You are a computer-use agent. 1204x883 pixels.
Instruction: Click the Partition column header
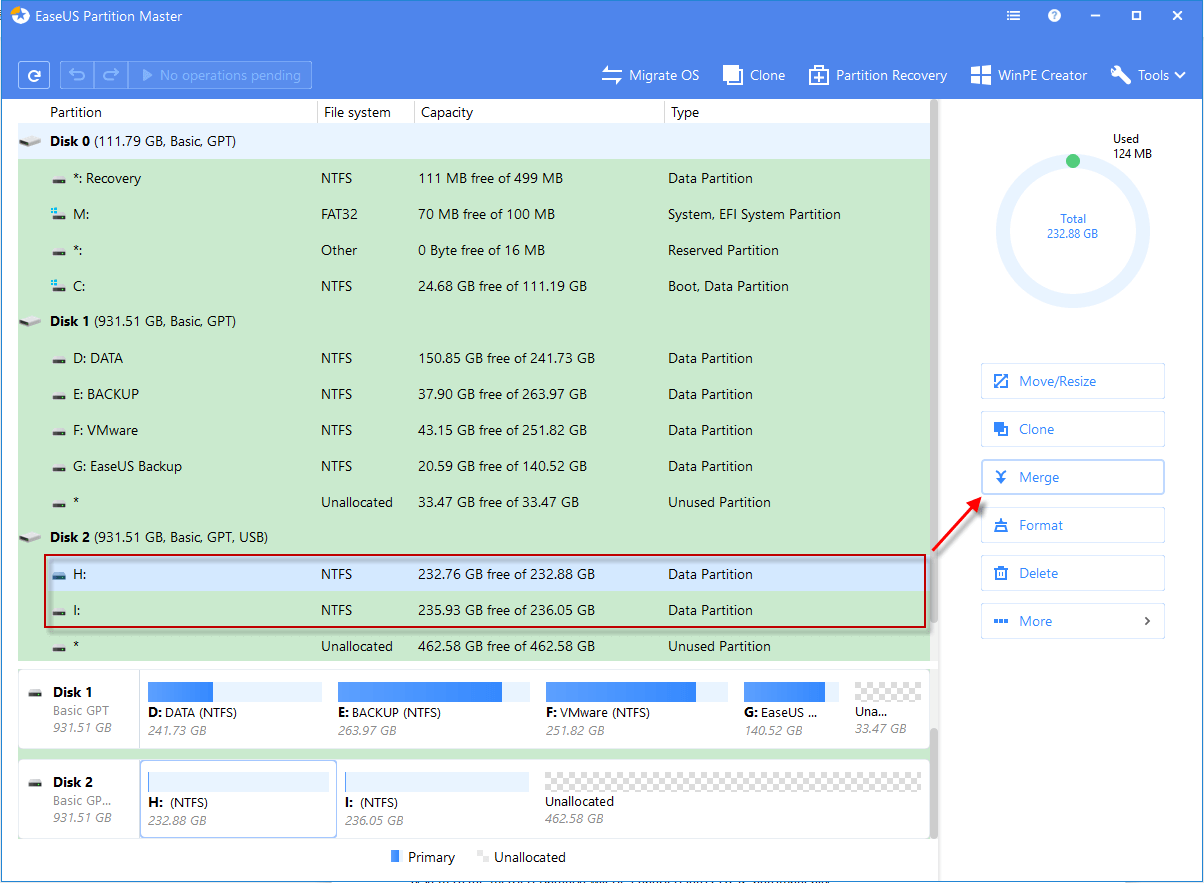pyautogui.click(x=76, y=112)
